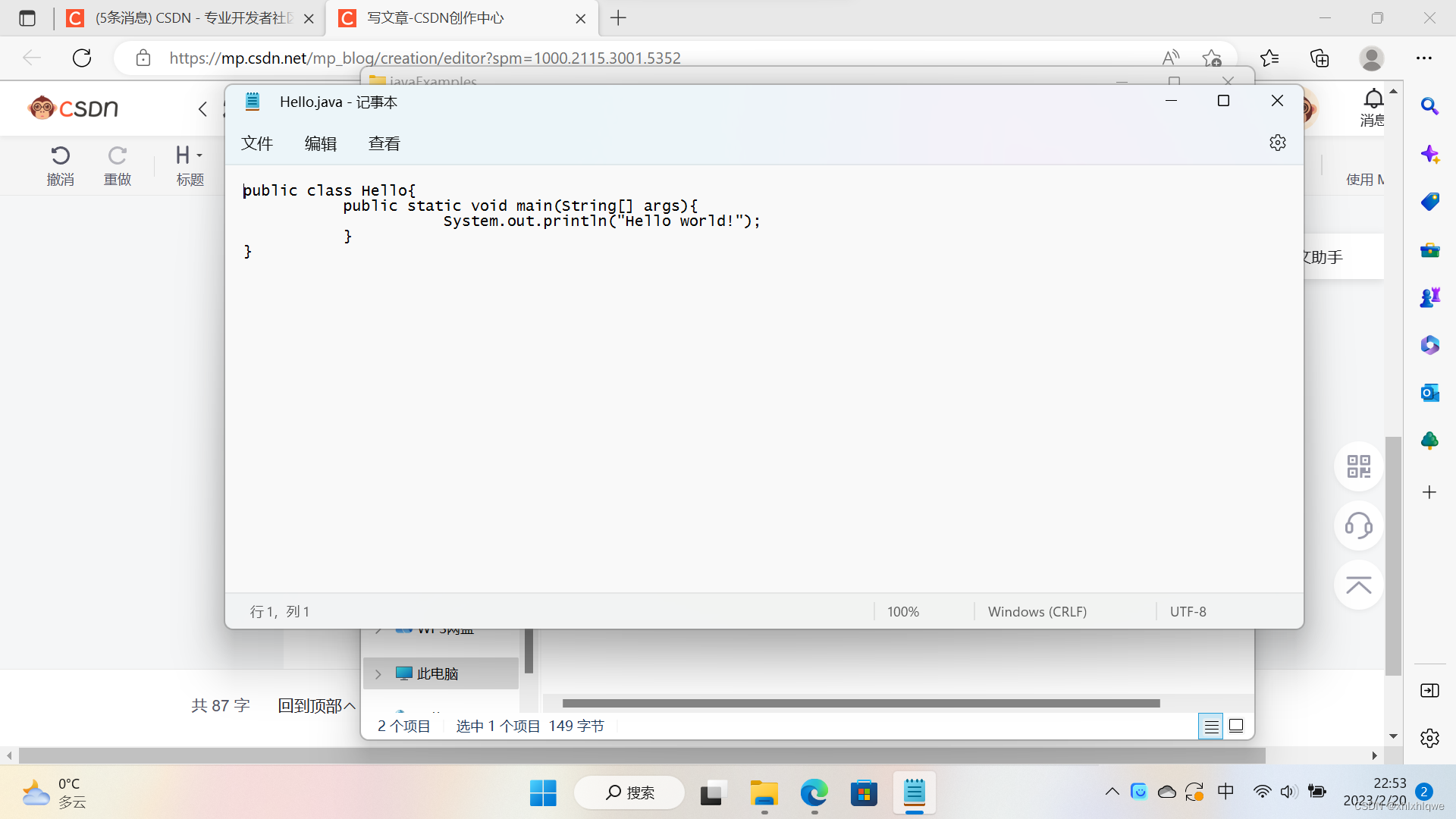Open the Edge sidebar search icon
1456x819 pixels.
pyautogui.click(x=1429, y=106)
